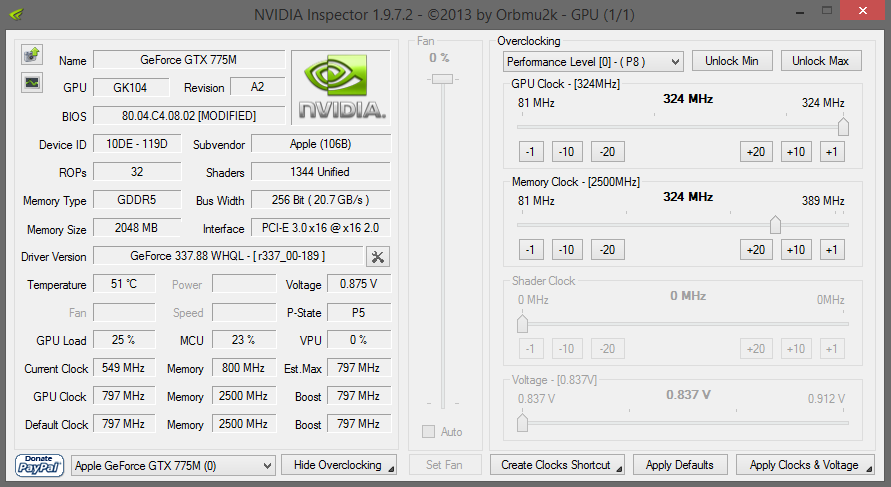Increase Memory Clock by 1
Screen dimensions: 891x487
[832, 249]
